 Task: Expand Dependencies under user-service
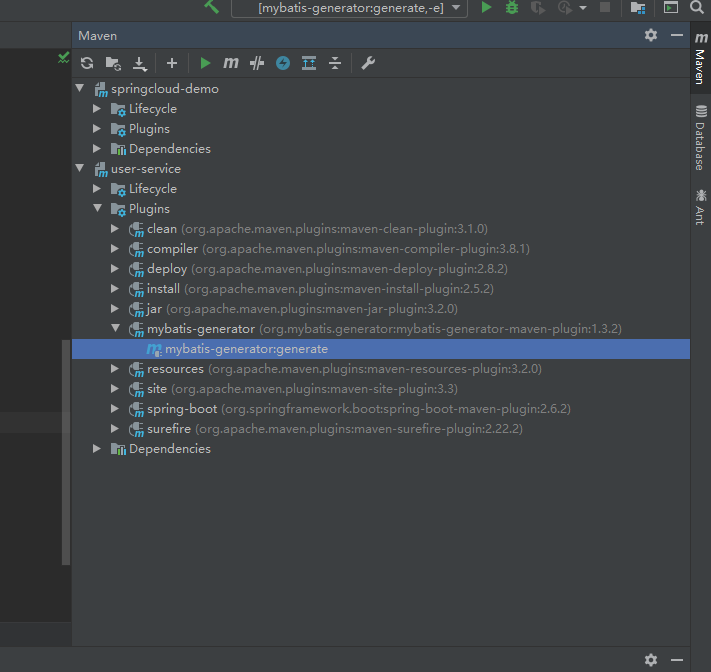tap(97, 448)
